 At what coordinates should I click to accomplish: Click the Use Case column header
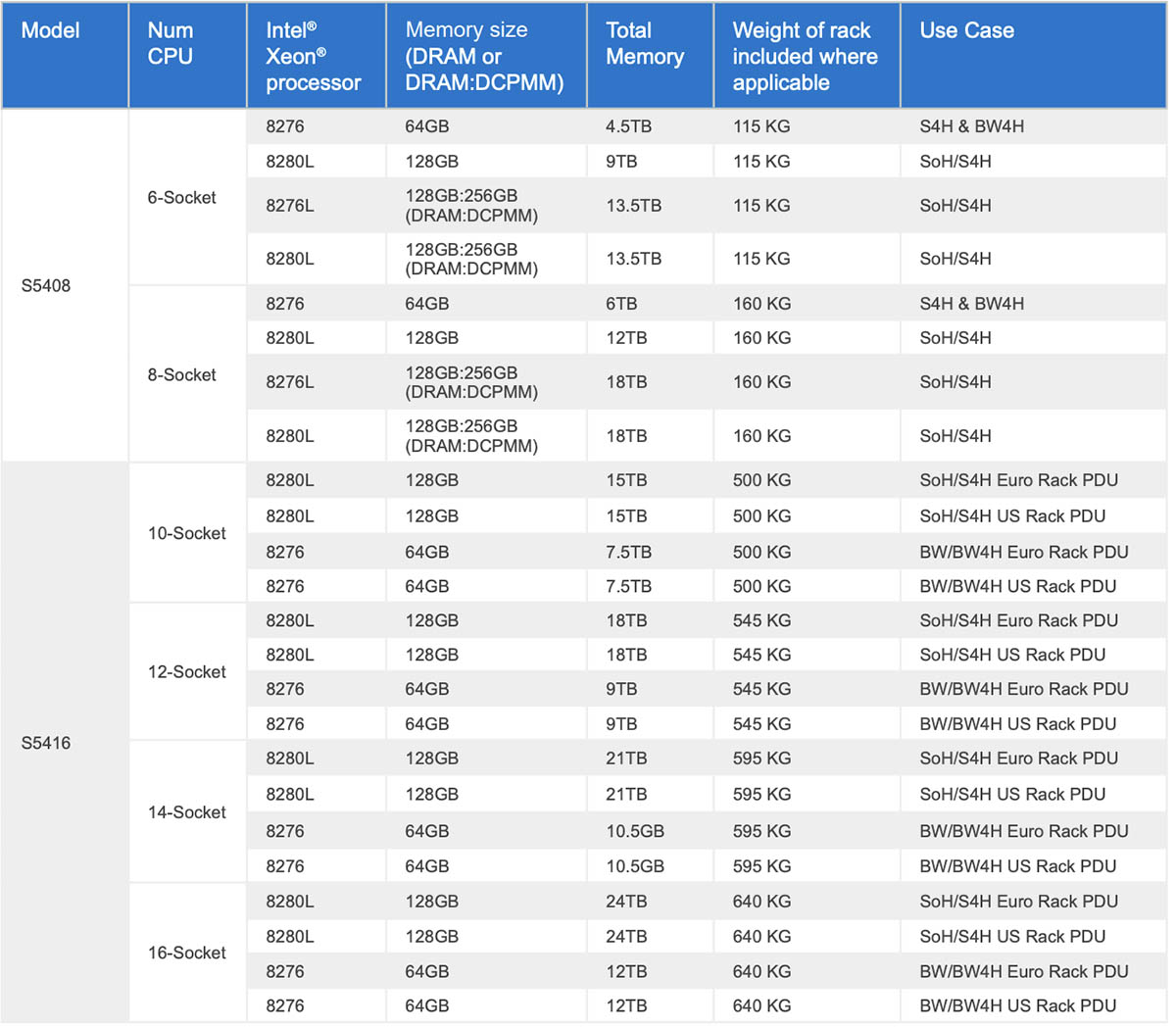coord(1033,55)
